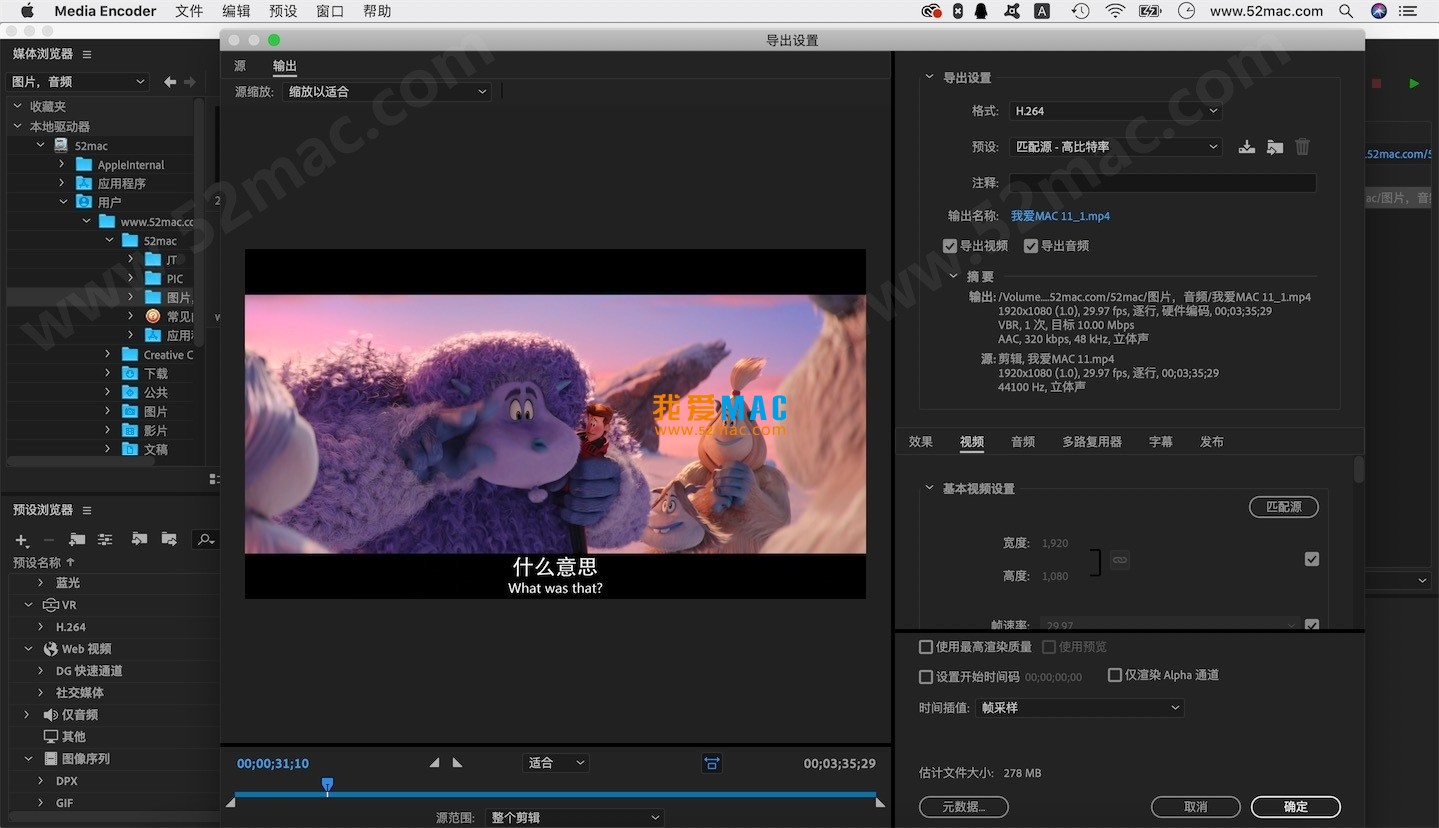The height and width of the screenshot is (828, 1439).
Task: Expand the 仅音频 preset group
Action: tap(27, 715)
